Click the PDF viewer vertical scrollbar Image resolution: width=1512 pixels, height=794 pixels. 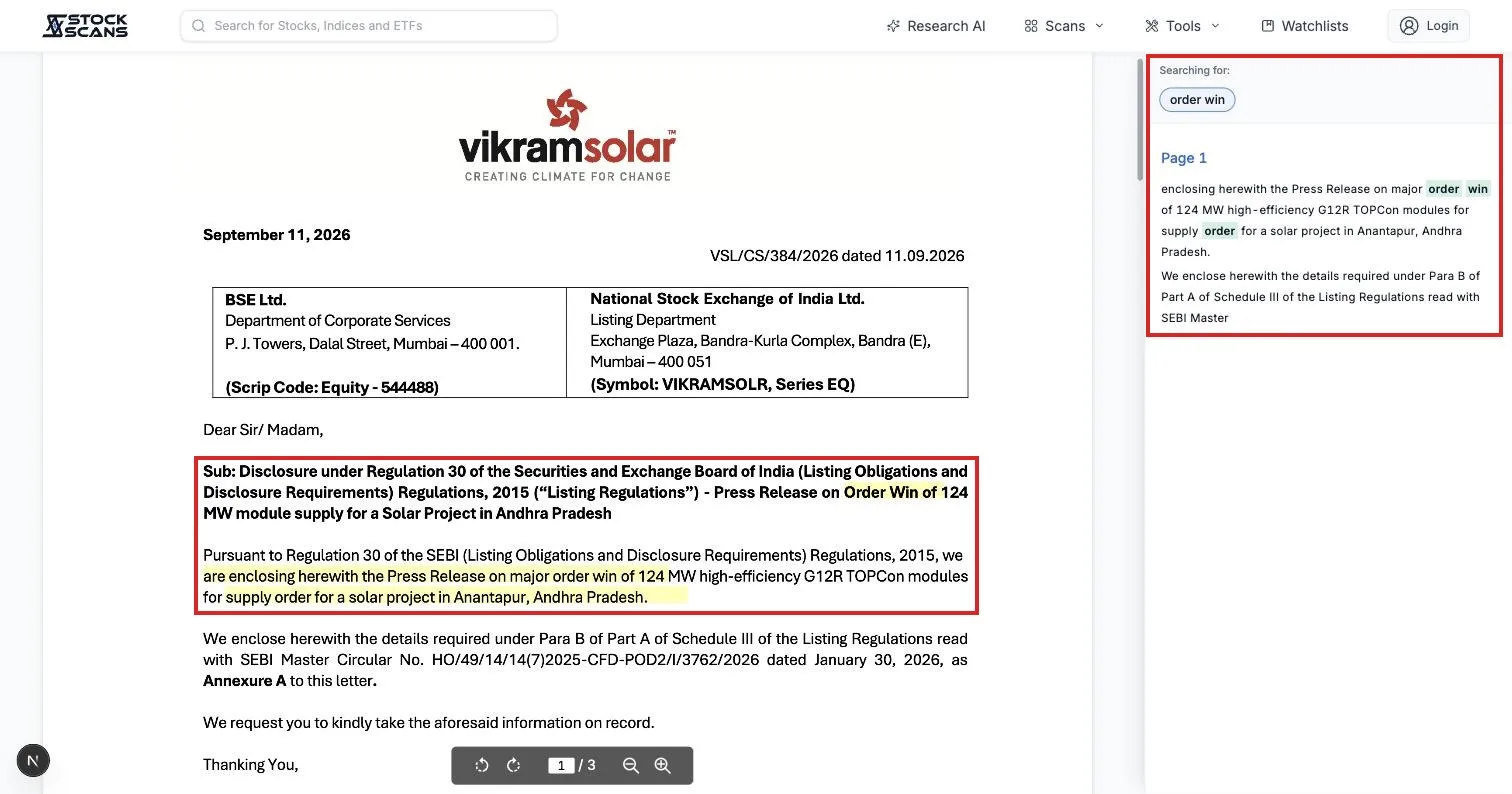(x=1138, y=120)
